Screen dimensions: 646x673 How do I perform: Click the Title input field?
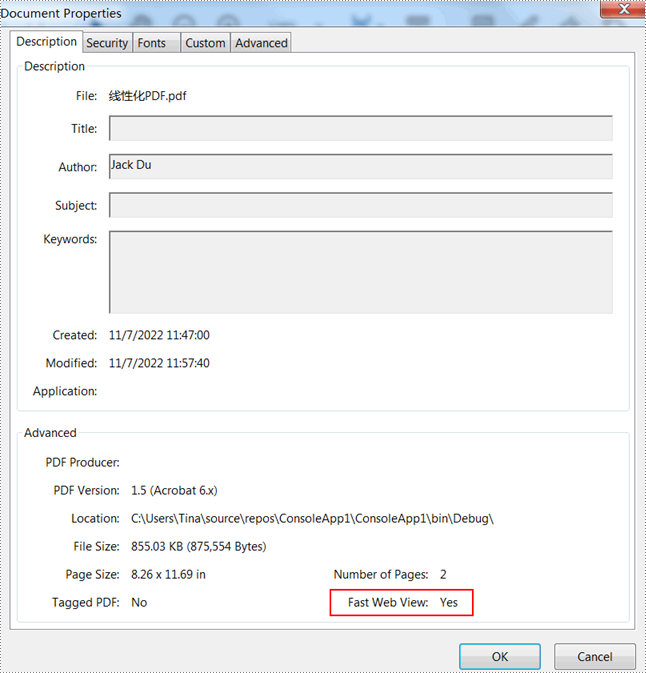click(x=361, y=128)
